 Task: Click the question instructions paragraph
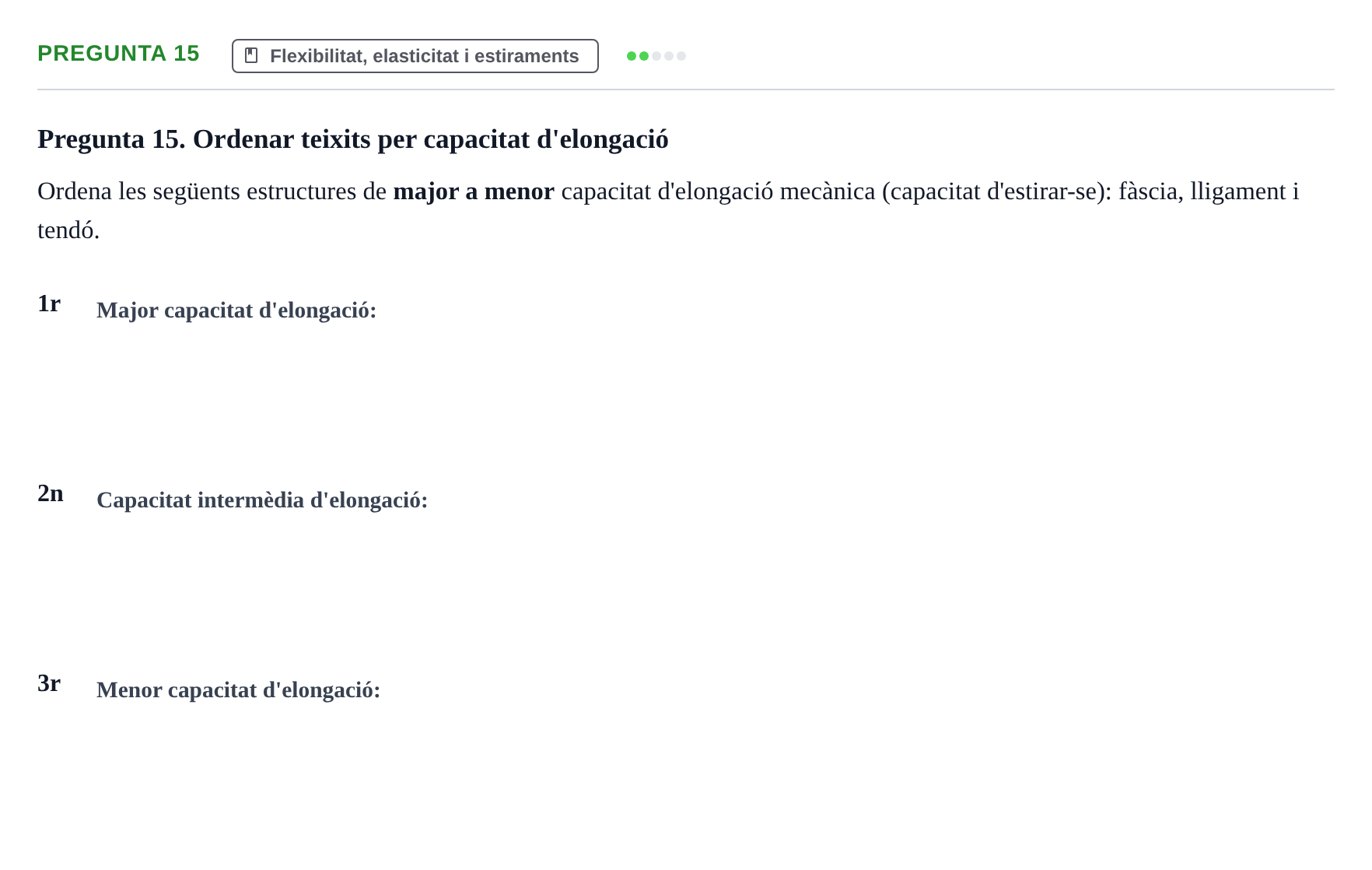pyautogui.click(x=669, y=211)
